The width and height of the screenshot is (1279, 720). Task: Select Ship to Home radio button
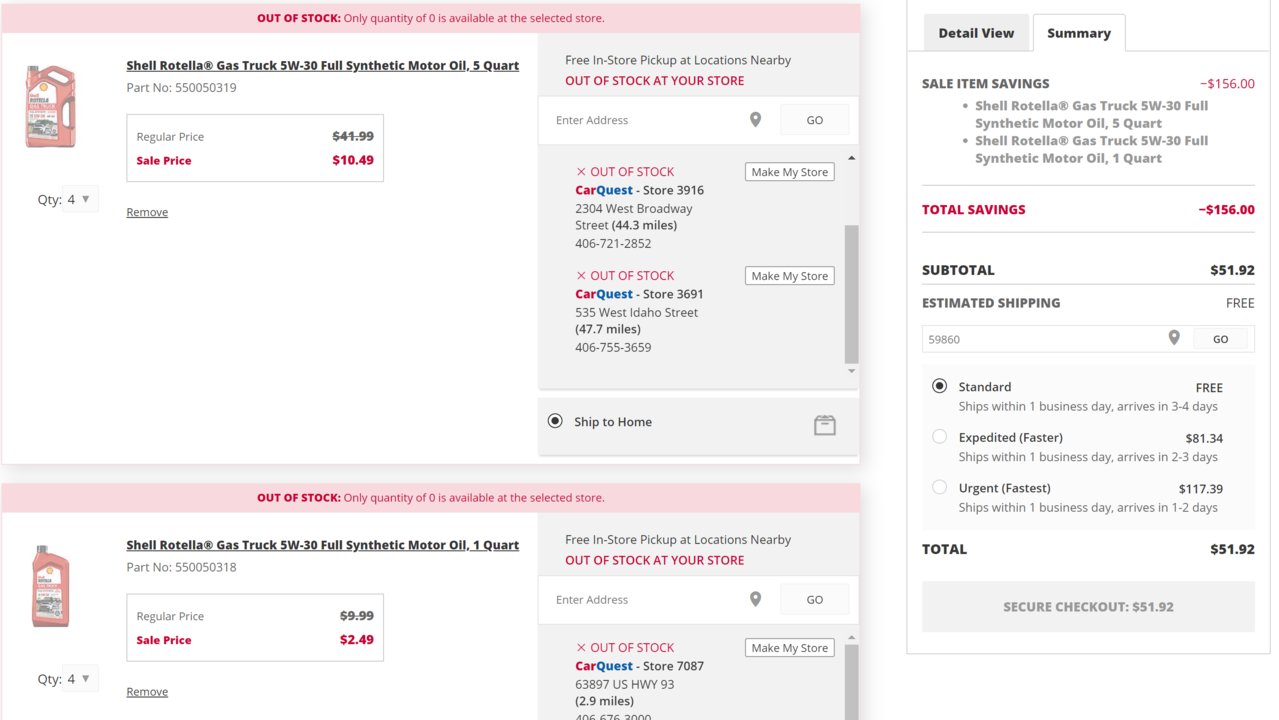click(555, 421)
